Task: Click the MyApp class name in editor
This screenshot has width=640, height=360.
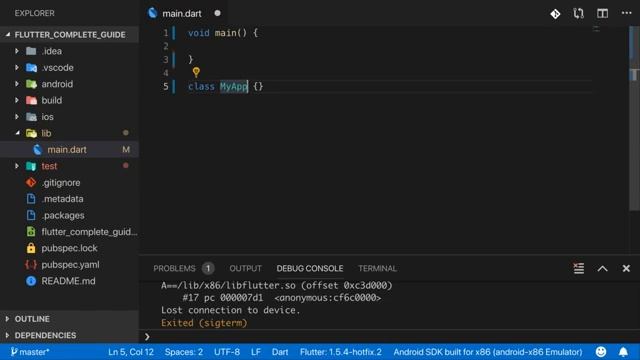Action: [x=233, y=87]
